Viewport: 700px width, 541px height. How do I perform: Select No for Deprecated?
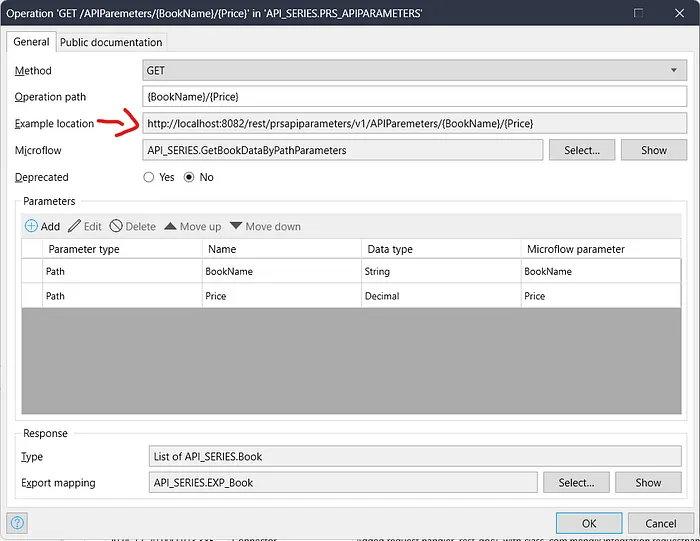(189, 177)
